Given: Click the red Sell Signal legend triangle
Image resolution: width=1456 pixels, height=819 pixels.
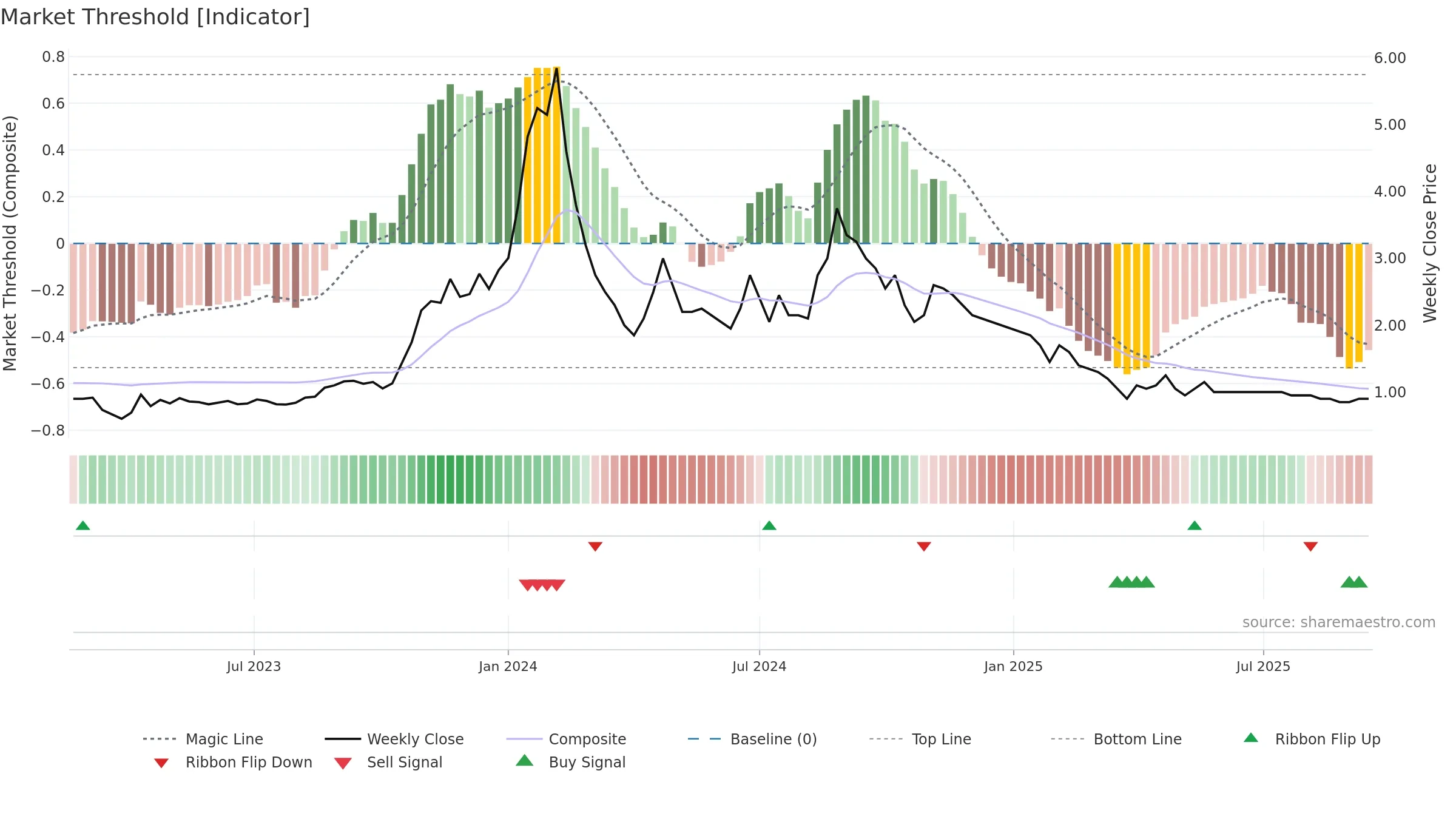Looking at the screenshot, I should 343,763.
